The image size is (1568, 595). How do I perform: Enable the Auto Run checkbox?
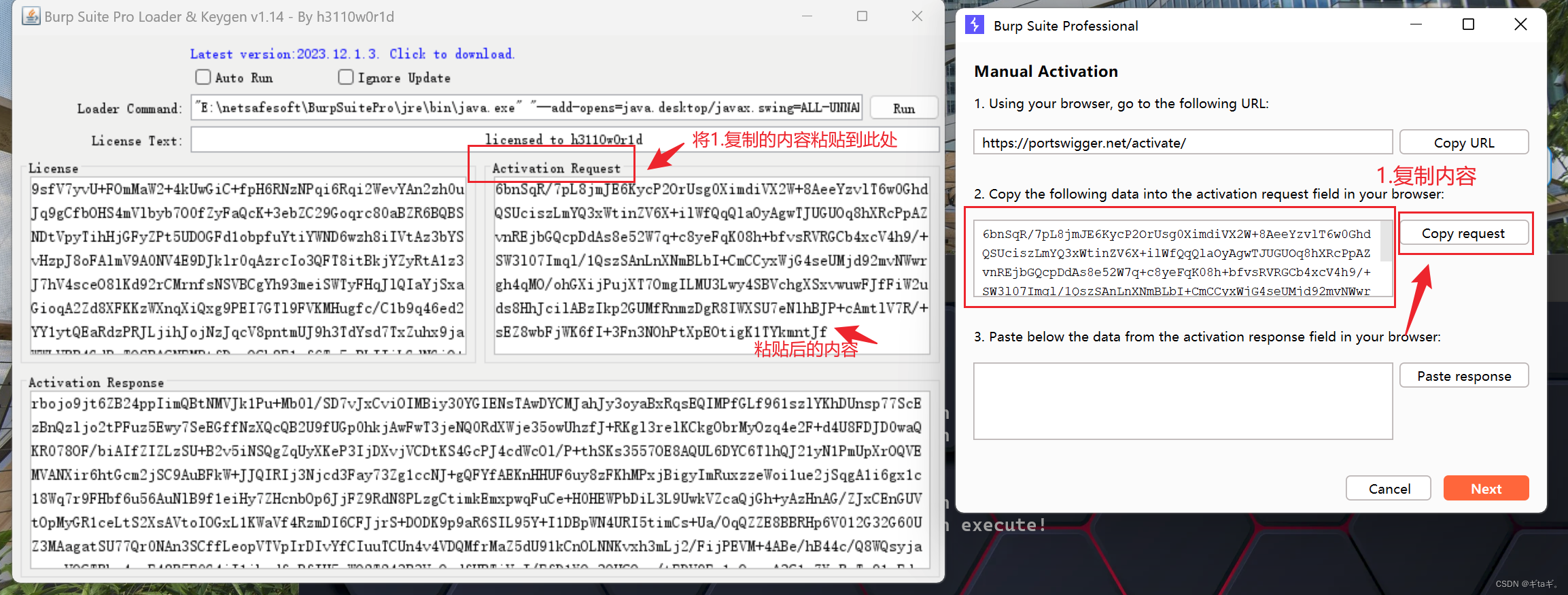point(203,77)
